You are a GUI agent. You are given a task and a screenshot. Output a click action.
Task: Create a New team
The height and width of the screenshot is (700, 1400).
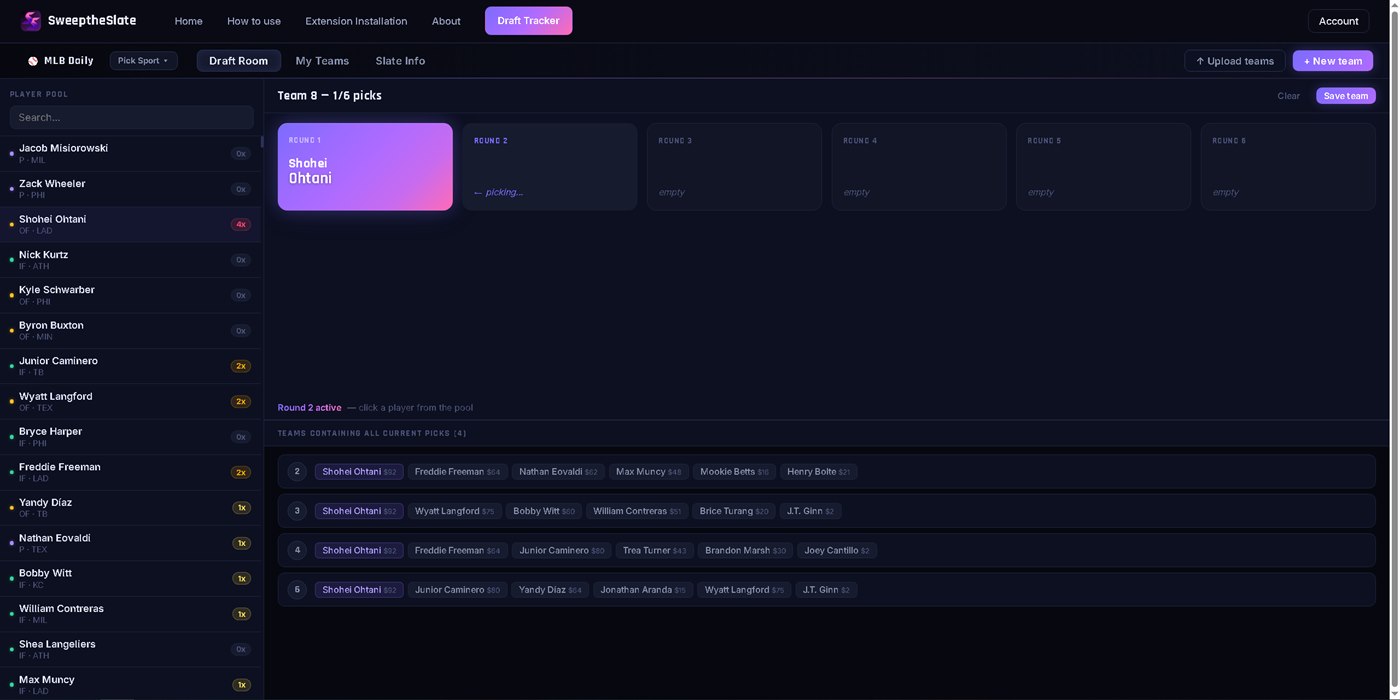[x=1332, y=61]
